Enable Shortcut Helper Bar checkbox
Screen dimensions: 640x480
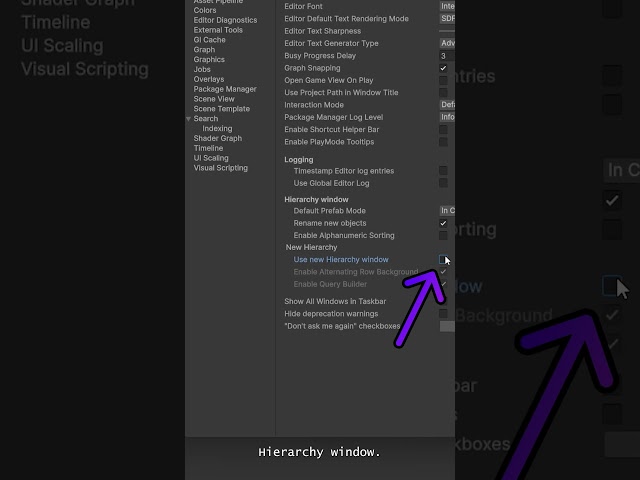point(443,130)
